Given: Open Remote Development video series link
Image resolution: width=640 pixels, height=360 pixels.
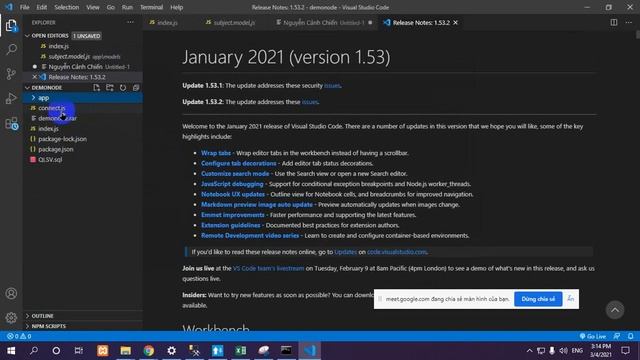Looking at the screenshot, I should [x=250, y=236].
